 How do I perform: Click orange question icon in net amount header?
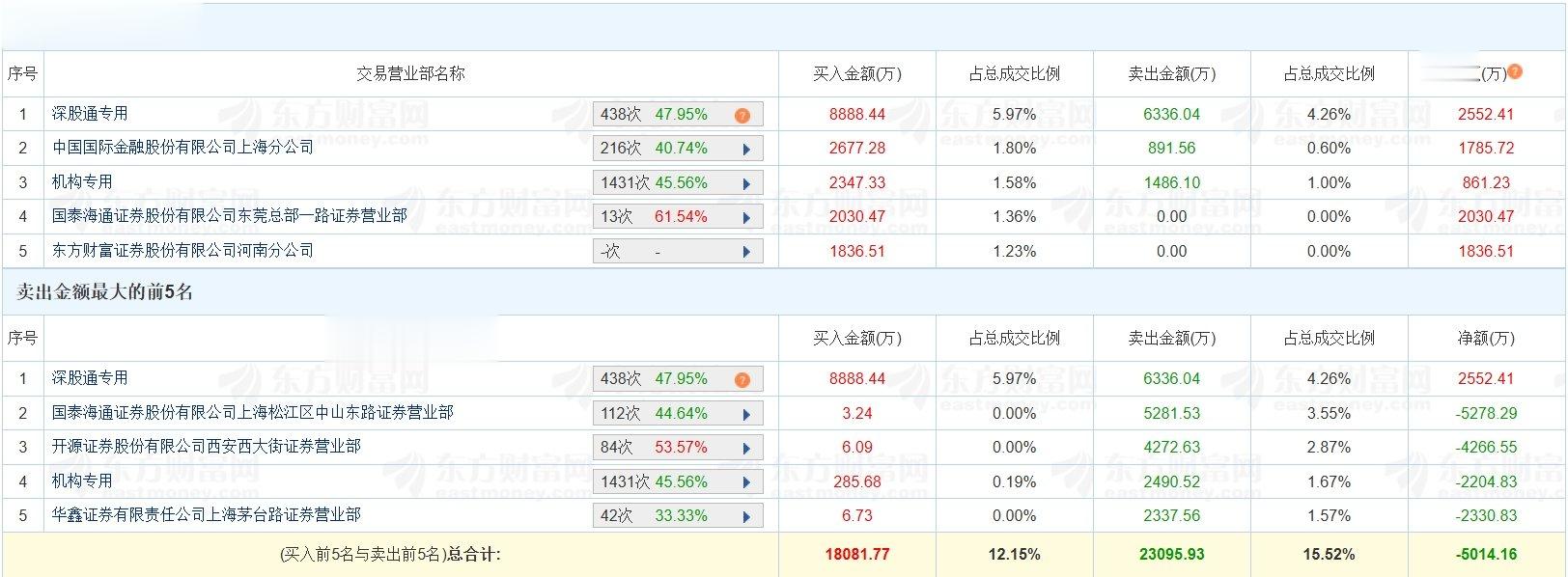[1515, 71]
